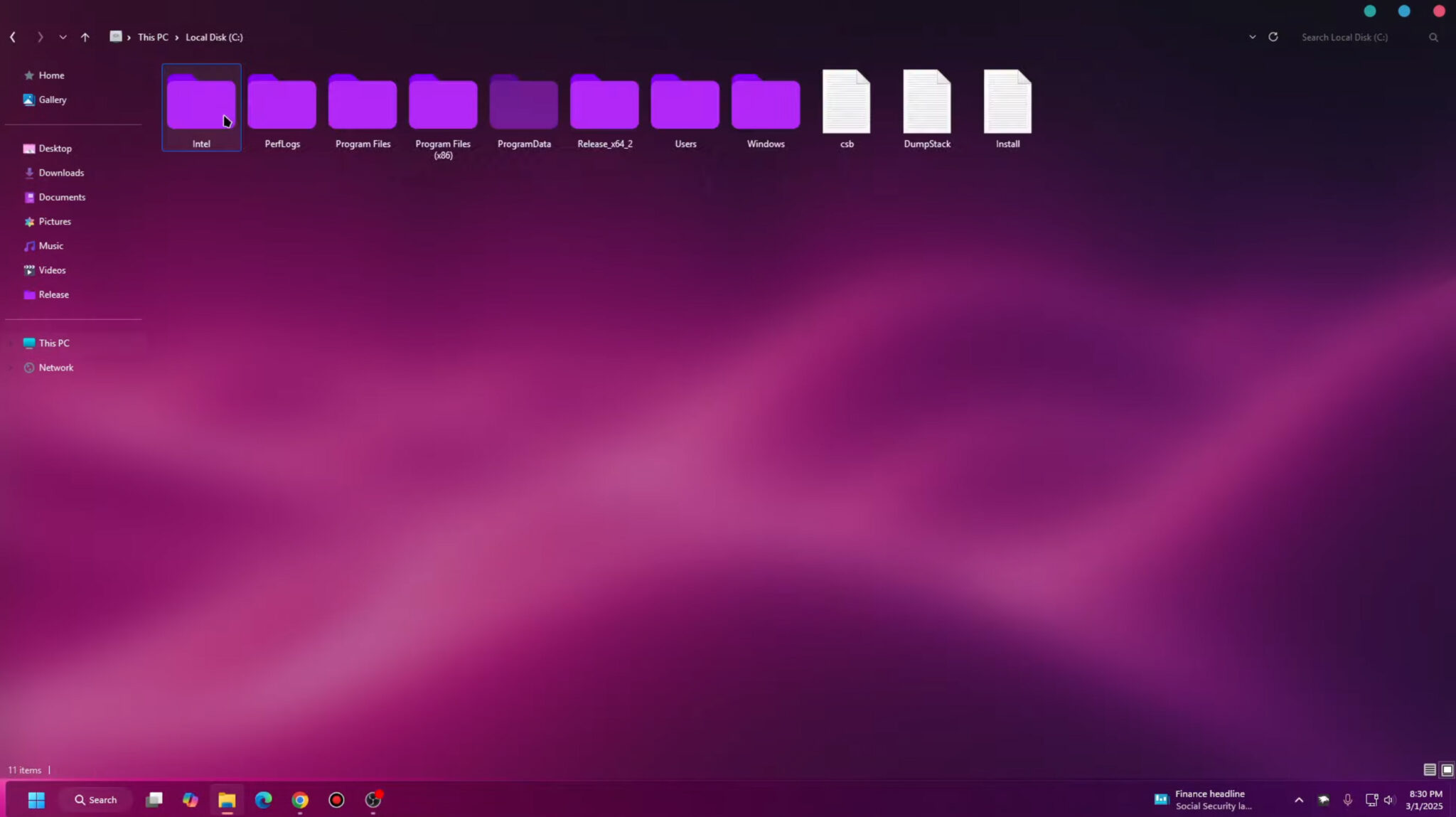Click the volume icon in system tray

[1388, 799]
